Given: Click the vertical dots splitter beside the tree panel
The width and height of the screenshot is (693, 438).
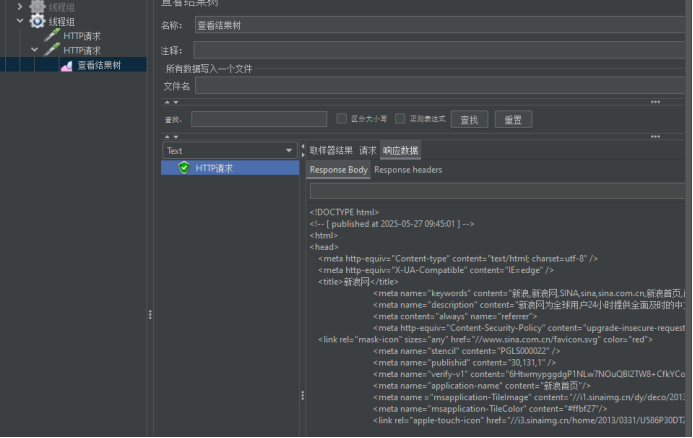Looking at the screenshot, I should pyautogui.click(x=150, y=314).
